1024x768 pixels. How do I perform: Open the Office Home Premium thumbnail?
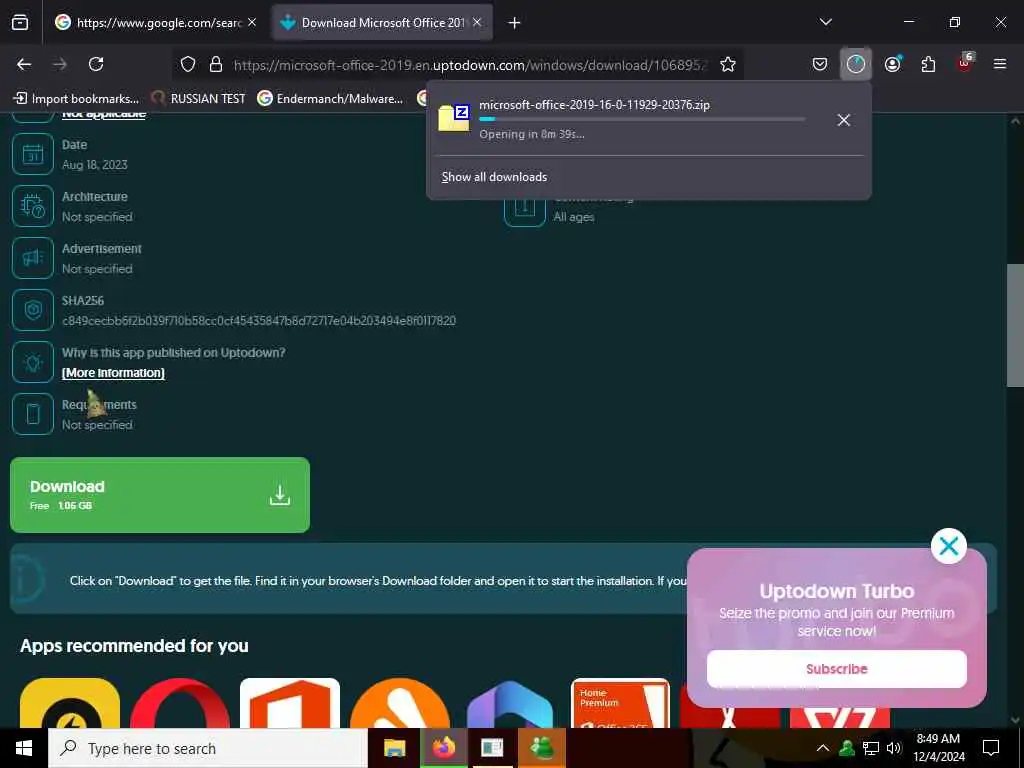pos(620,703)
